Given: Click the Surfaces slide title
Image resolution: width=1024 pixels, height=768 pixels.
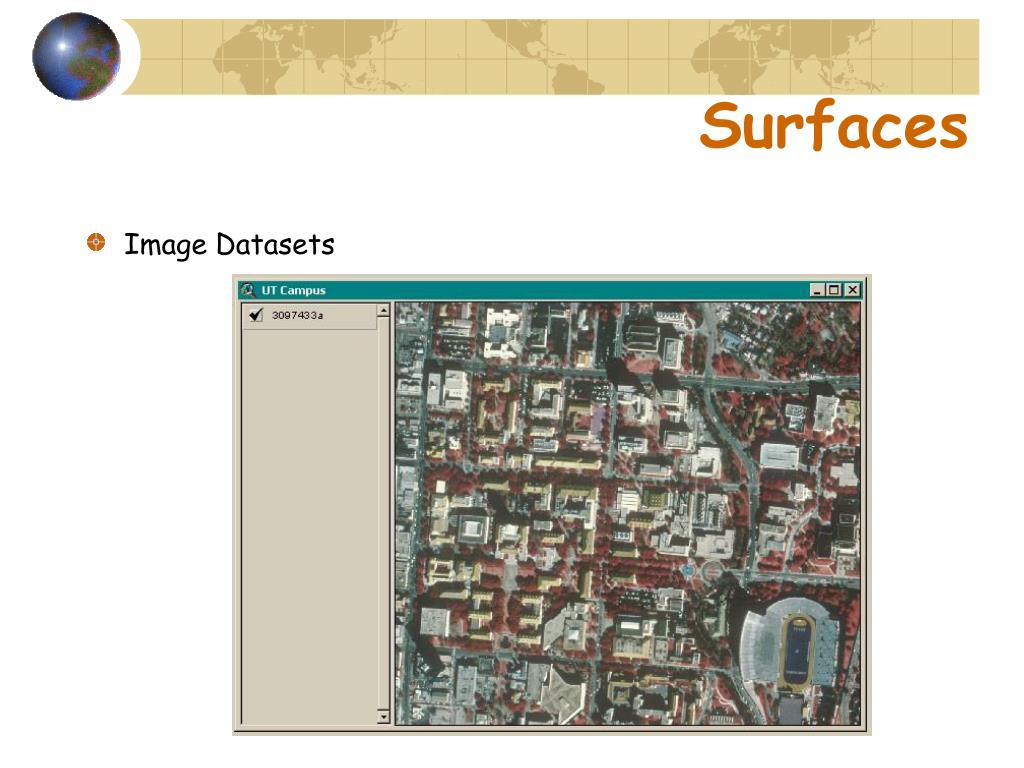Looking at the screenshot, I should point(833,125).
